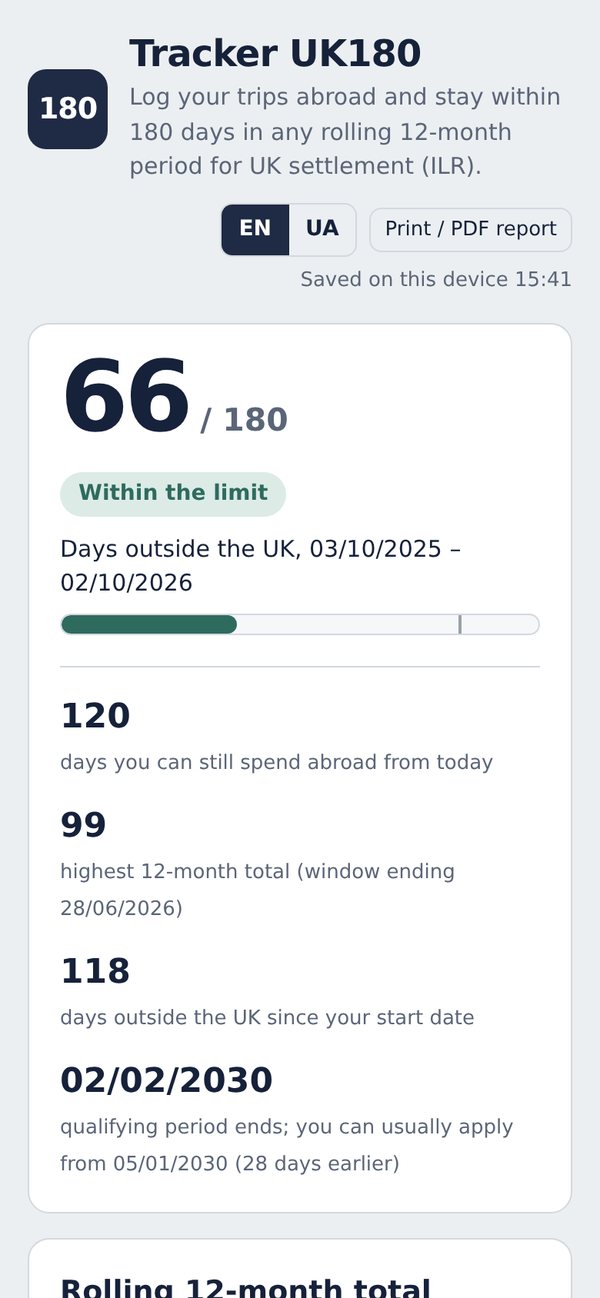Click the 118 days since start figure
600x1298 pixels.
pyautogui.click(x=95, y=971)
